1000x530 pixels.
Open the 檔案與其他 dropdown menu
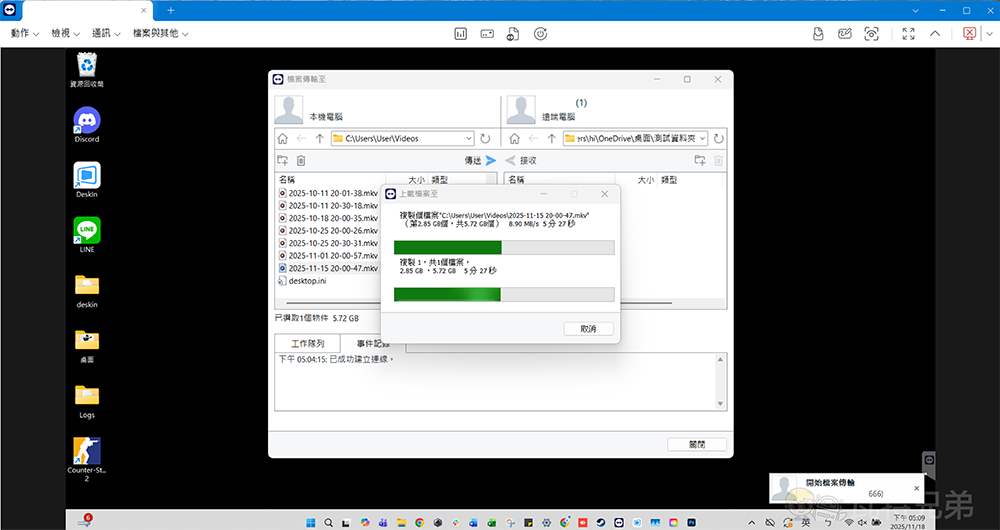160,33
